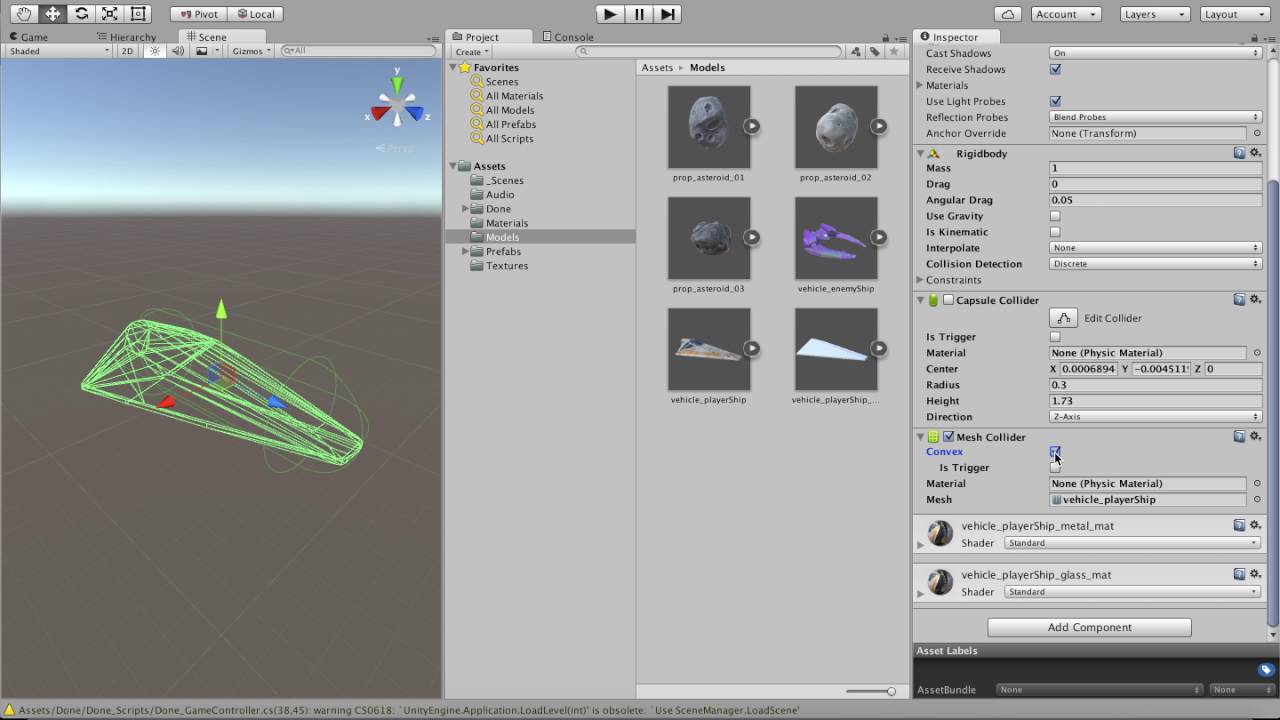The width and height of the screenshot is (1280, 720).
Task: Open the Gizmos menu in Scene view
Action: (x=248, y=50)
